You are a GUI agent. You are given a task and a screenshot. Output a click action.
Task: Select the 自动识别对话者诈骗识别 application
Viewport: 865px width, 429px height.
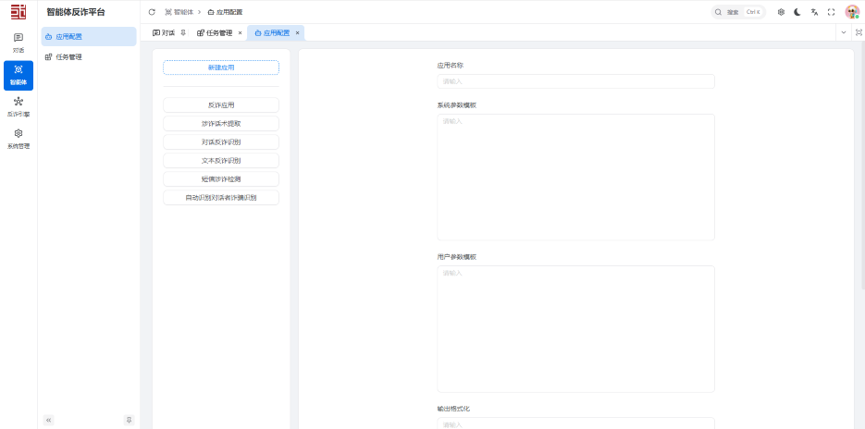[x=221, y=197]
